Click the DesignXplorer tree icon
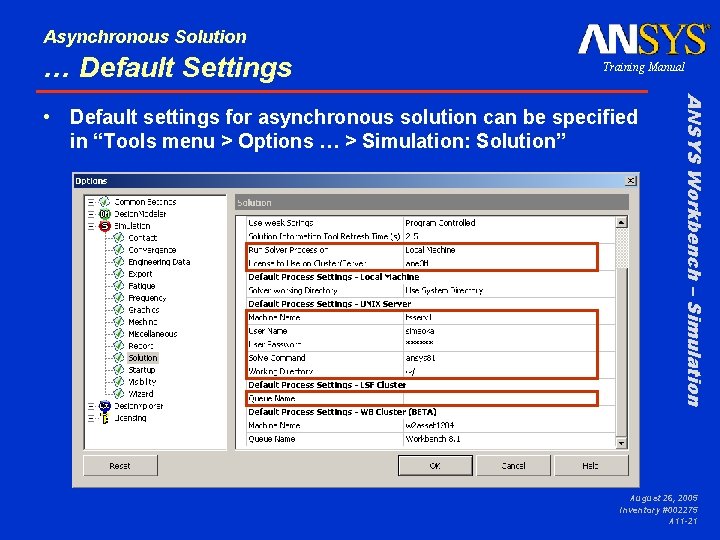Image resolution: width=720 pixels, height=540 pixels. click(x=105, y=406)
